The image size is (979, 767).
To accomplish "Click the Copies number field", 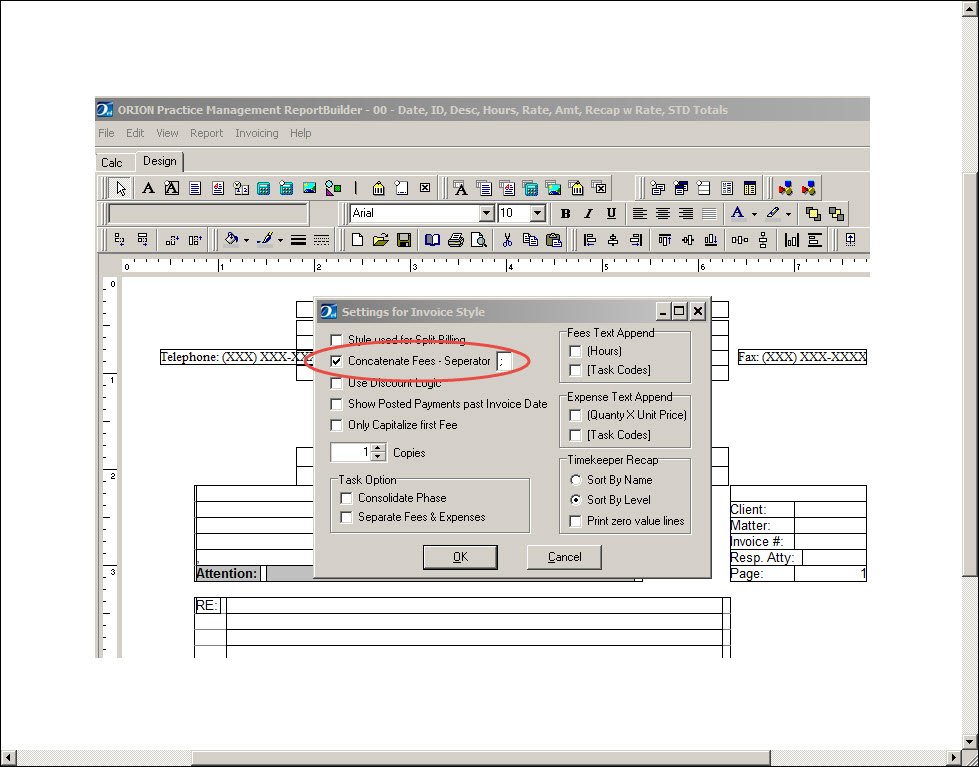I will click(x=351, y=452).
